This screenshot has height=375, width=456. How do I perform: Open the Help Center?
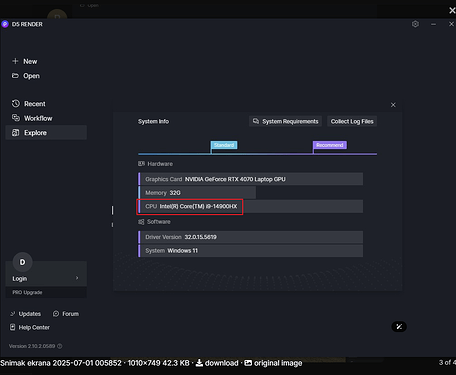(x=30, y=327)
